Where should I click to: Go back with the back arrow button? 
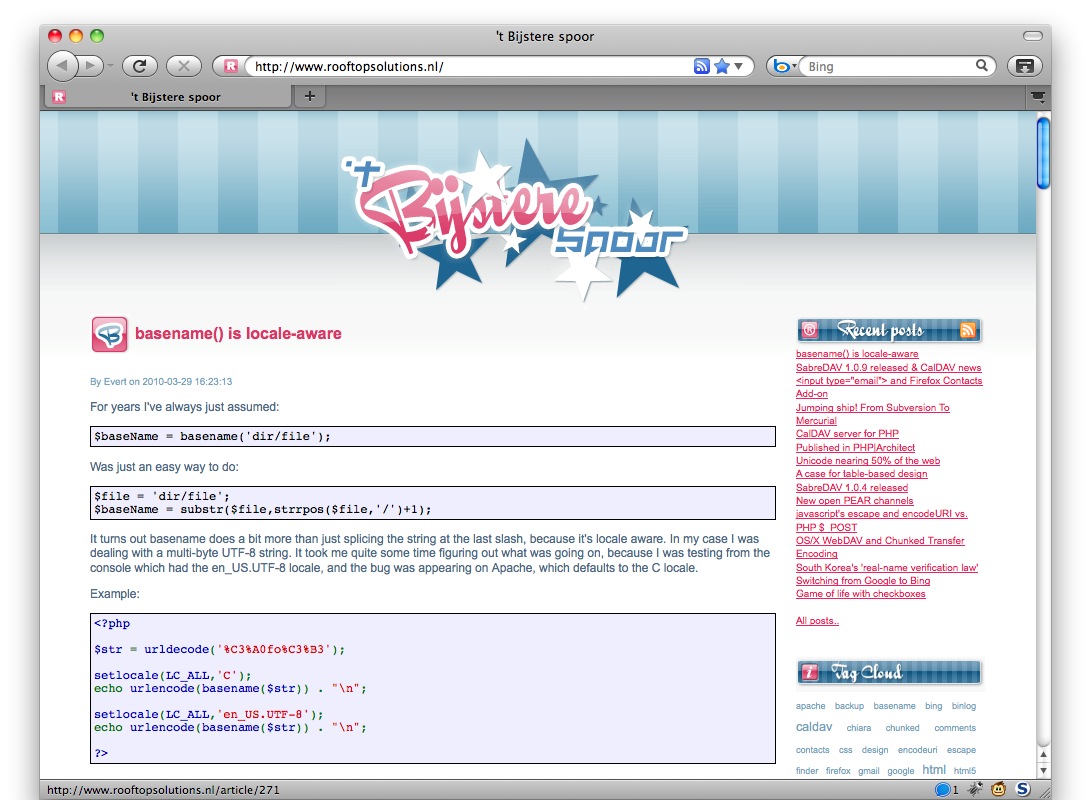pyautogui.click(x=62, y=66)
